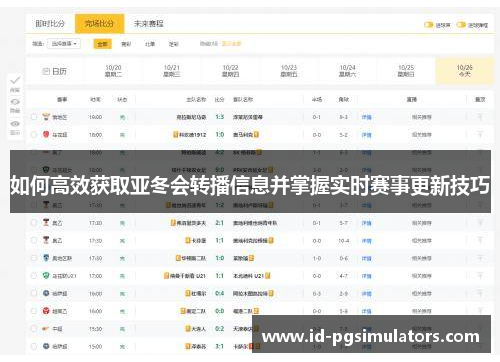
Task: Pin the 17:00 U21 match to top
Action: point(480,275)
